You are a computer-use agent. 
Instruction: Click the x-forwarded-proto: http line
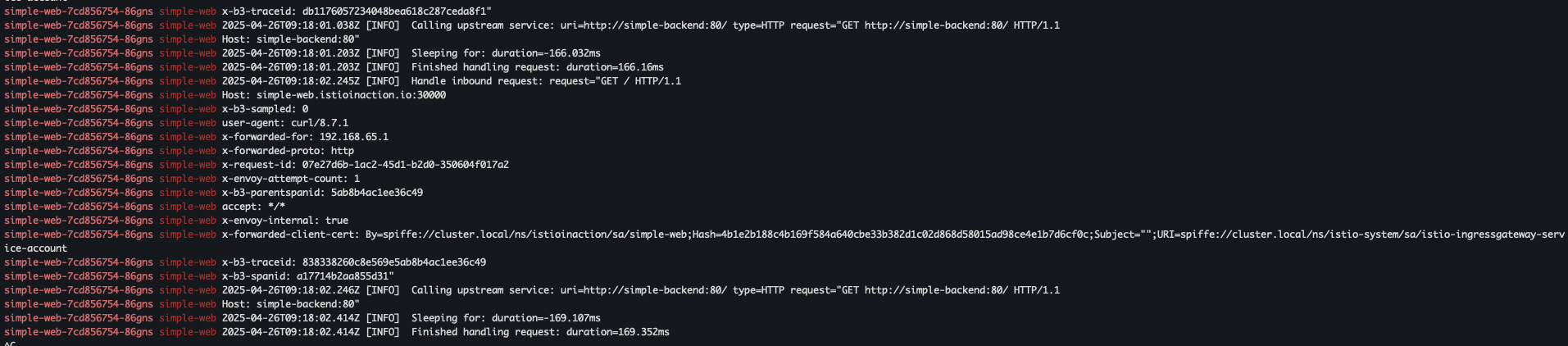click(288, 151)
